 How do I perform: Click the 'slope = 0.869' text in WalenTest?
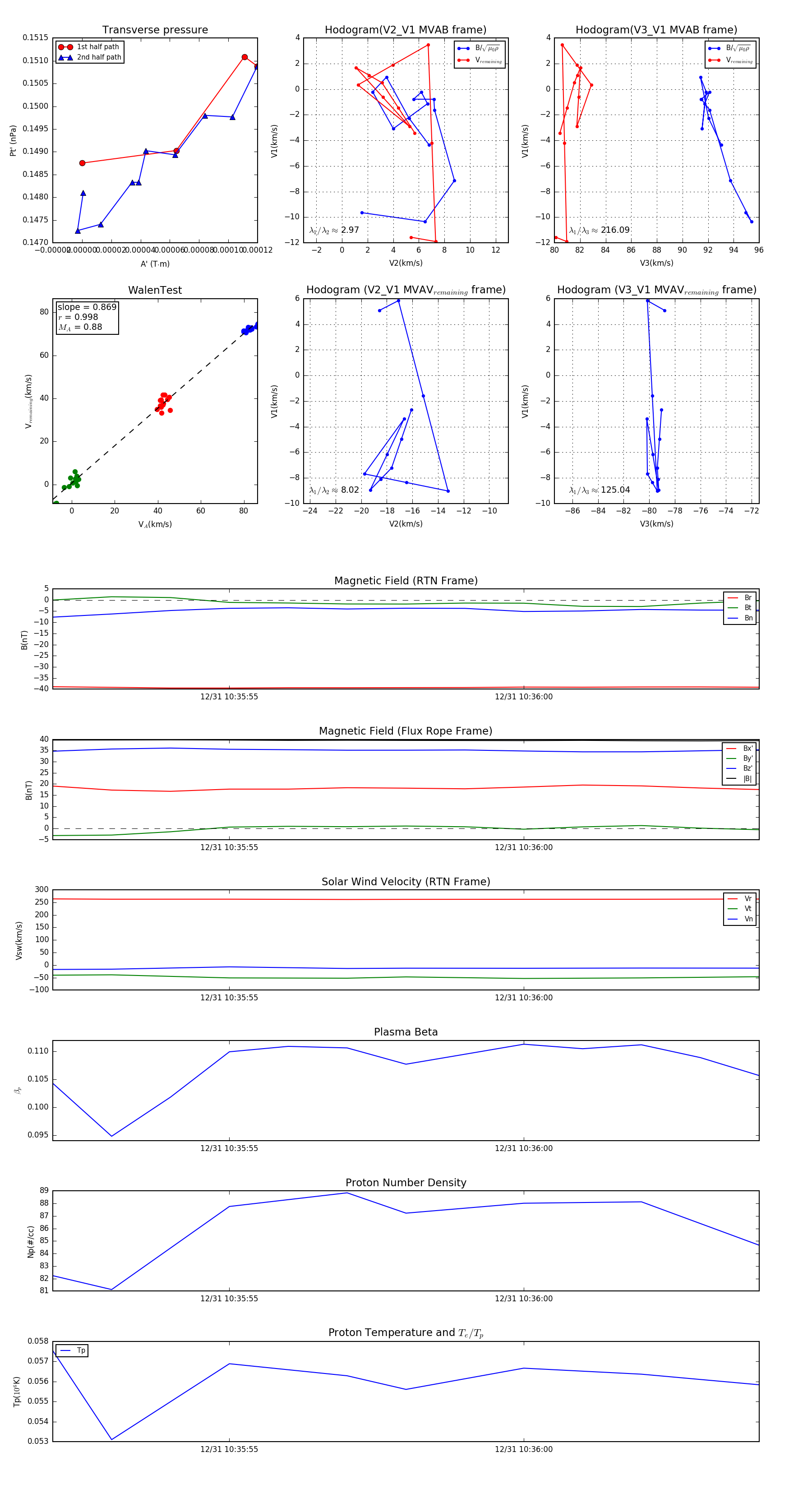point(87,307)
